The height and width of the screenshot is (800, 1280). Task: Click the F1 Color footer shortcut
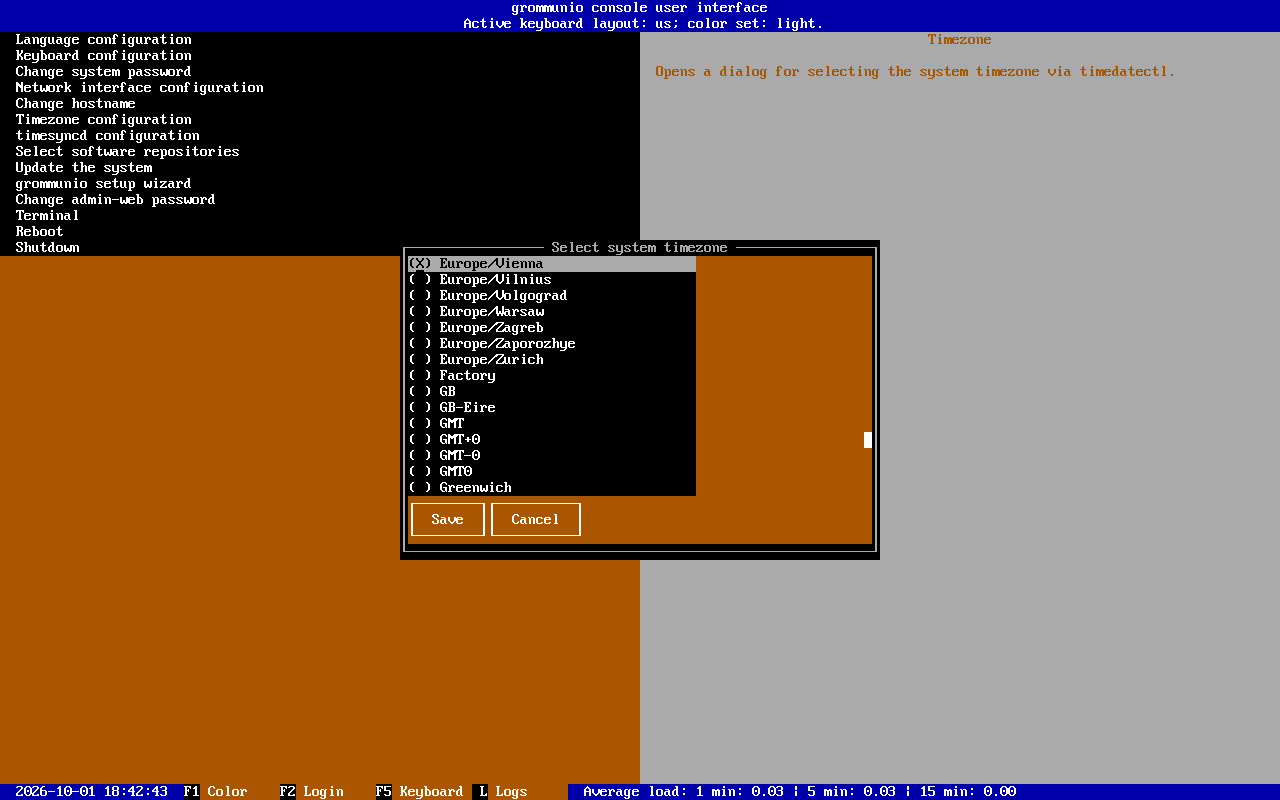point(216,792)
